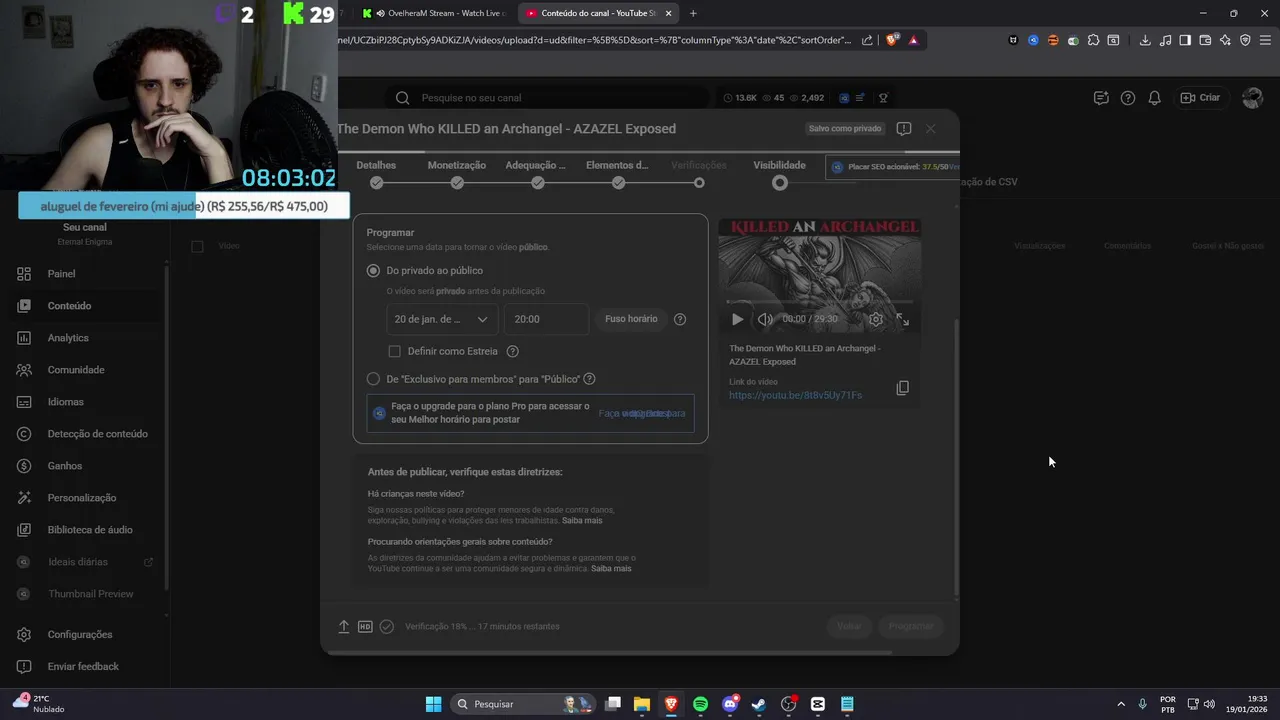The width and height of the screenshot is (1280, 720).
Task: Click the video preview progress bar
Action: point(820,301)
